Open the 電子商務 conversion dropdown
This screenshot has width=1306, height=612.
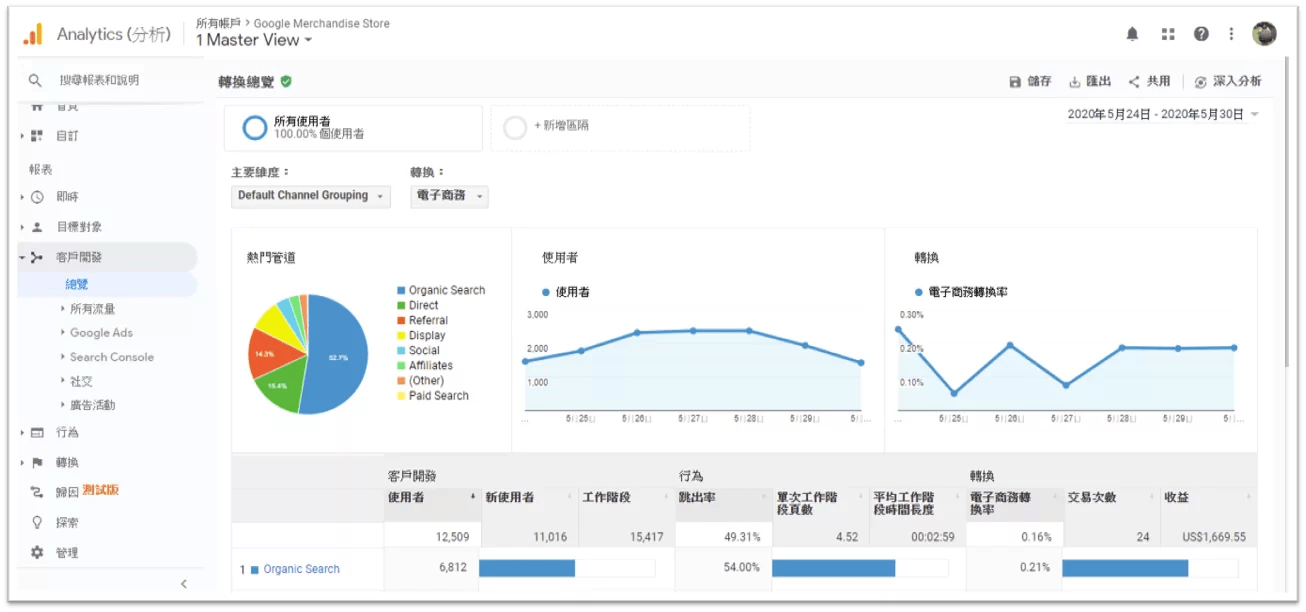click(x=450, y=196)
